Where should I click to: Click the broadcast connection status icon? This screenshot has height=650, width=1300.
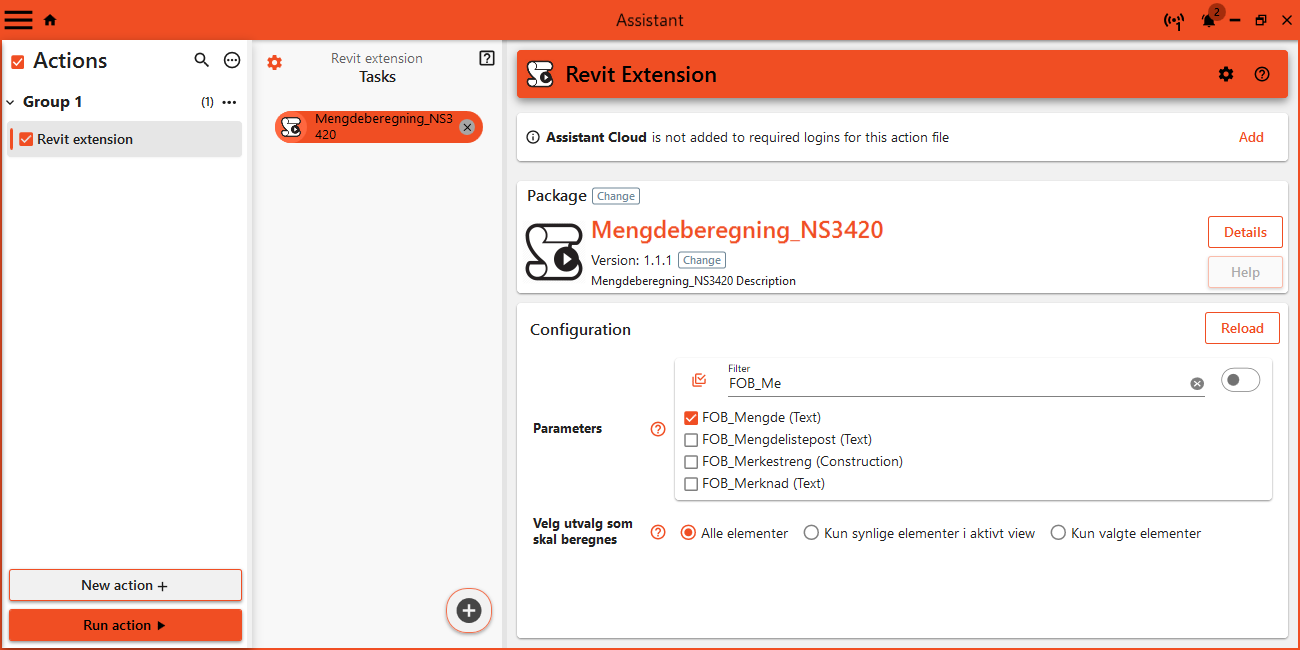(x=1173, y=20)
